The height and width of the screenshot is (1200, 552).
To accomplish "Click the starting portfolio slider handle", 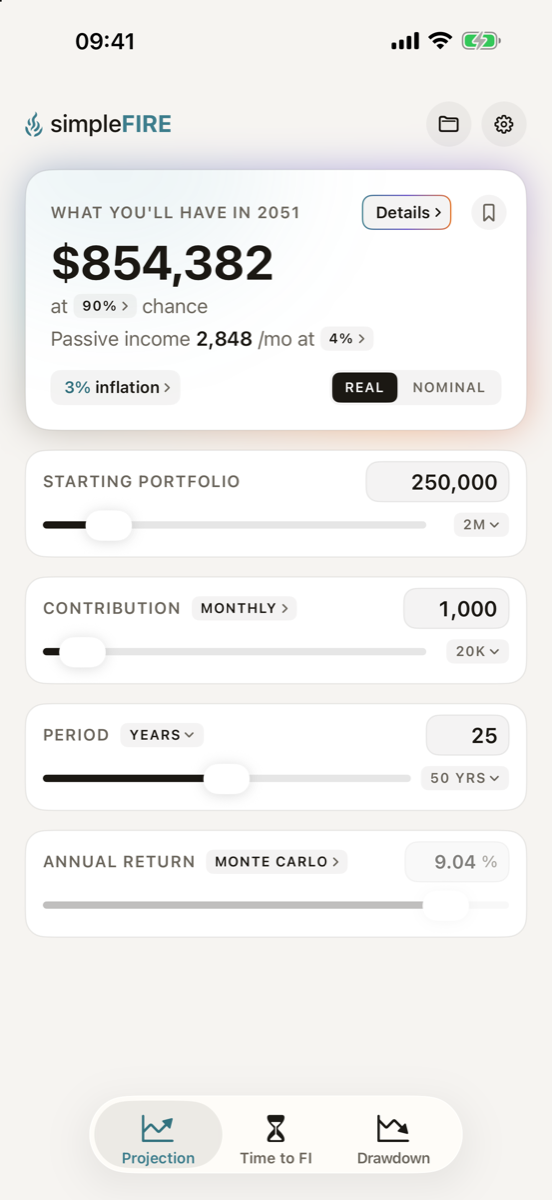I will click(x=108, y=525).
